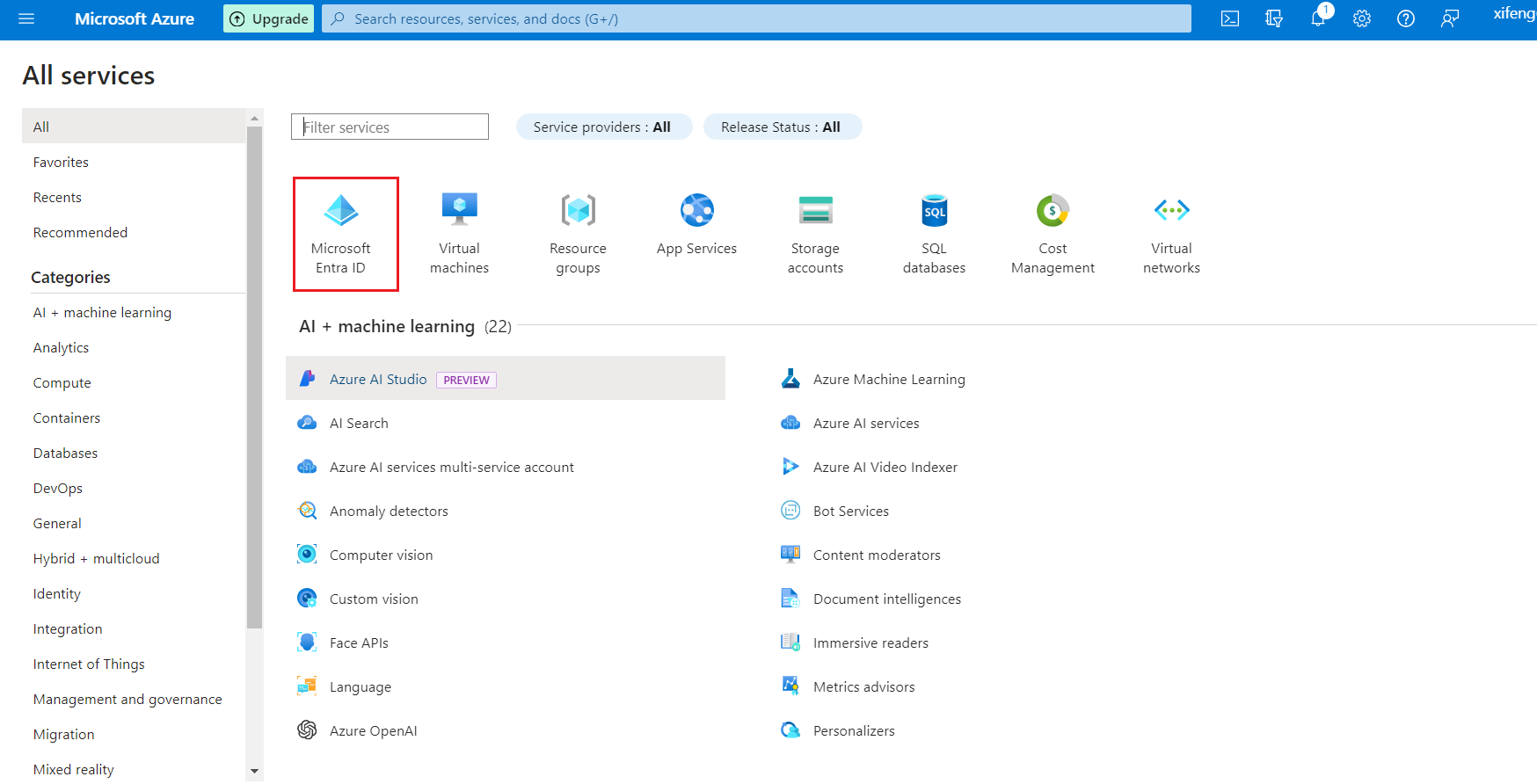Open portal settings gear
1537x784 pixels.
(x=1362, y=18)
